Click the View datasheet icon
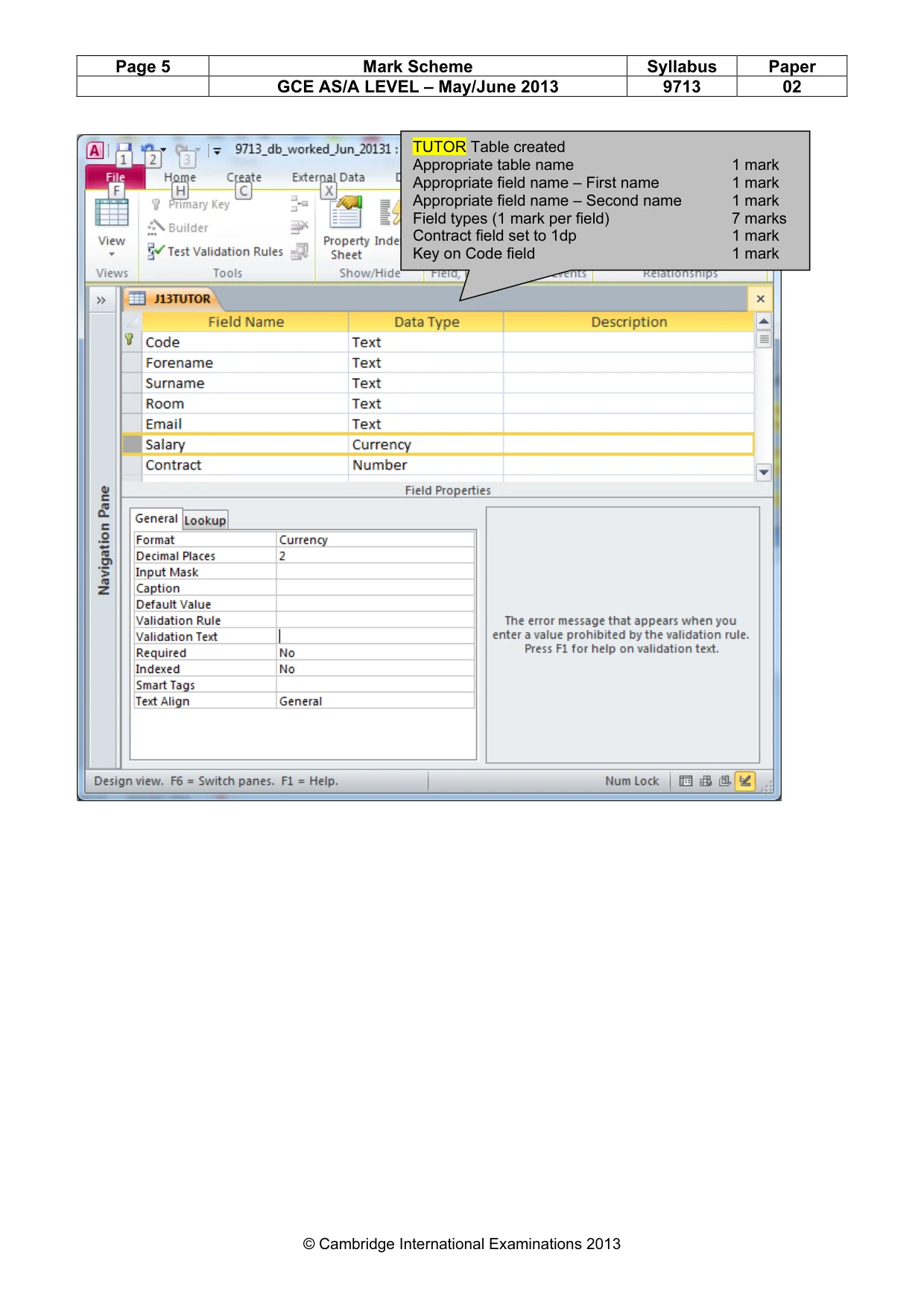924x1308 pixels. (x=112, y=212)
